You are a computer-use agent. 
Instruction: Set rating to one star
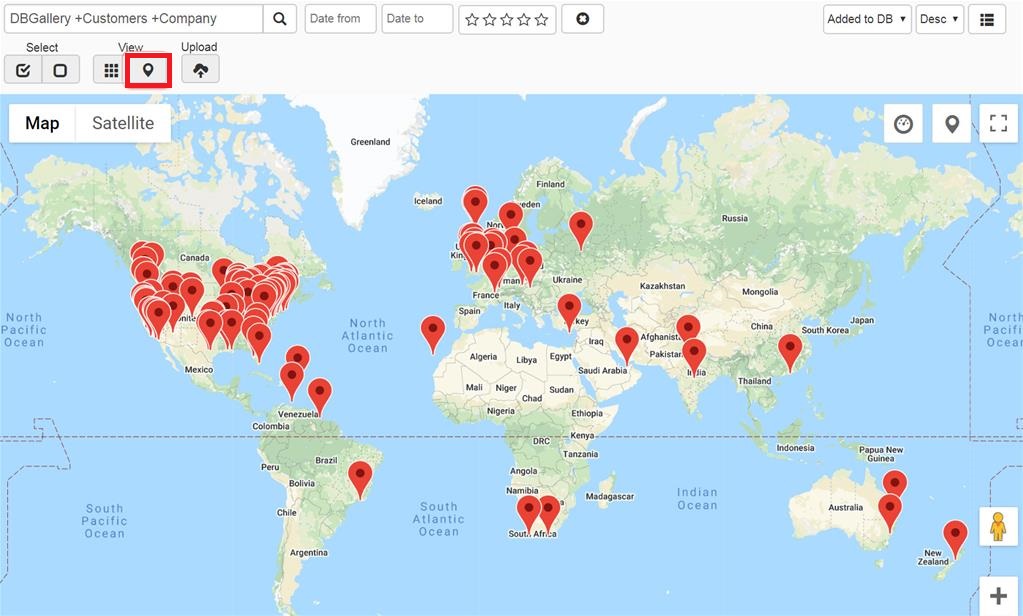click(472, 20)
